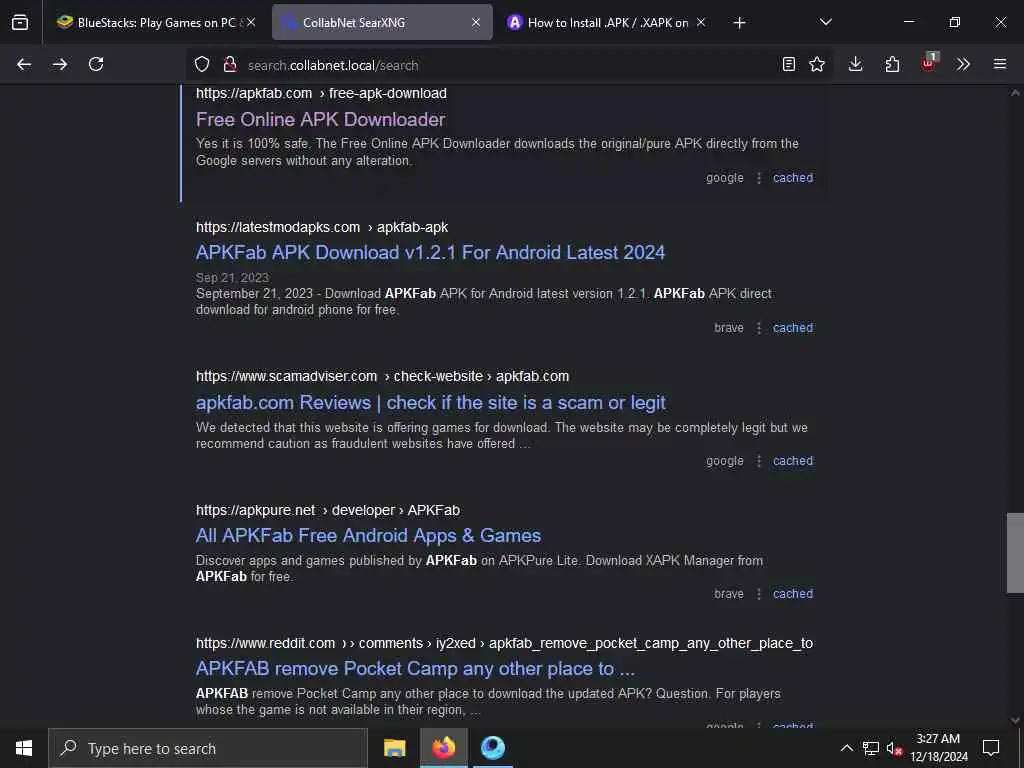
Task: Click scrollbar up arrow
Action: (1015, 93)
